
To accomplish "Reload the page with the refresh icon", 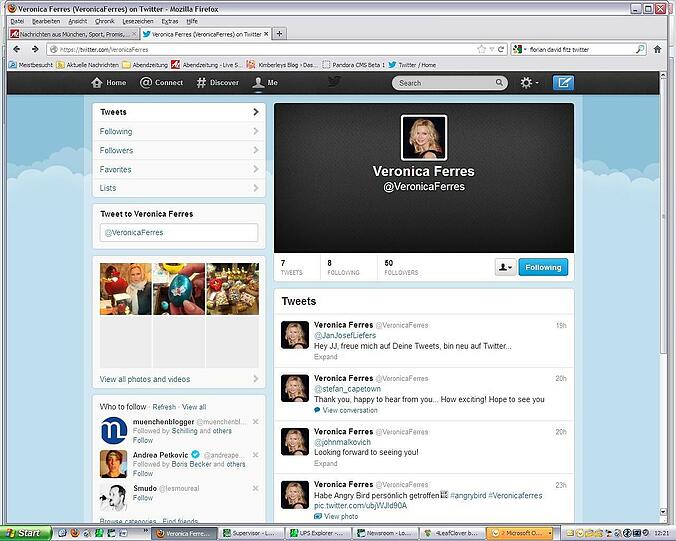I will point(501,49).
